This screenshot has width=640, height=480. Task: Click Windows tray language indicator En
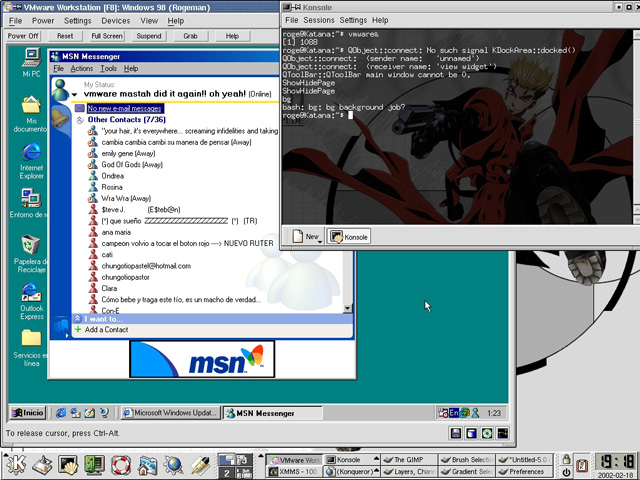454,413
